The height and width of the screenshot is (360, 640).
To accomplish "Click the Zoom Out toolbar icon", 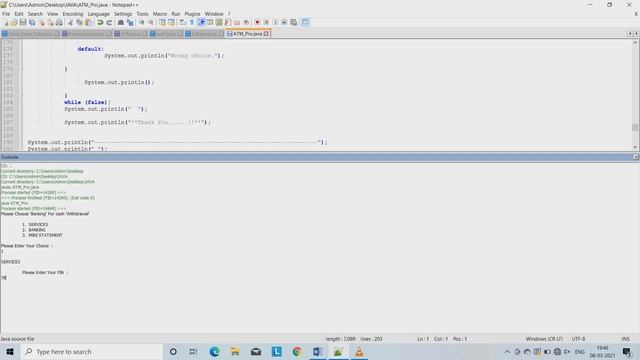I will click(151, 22).
